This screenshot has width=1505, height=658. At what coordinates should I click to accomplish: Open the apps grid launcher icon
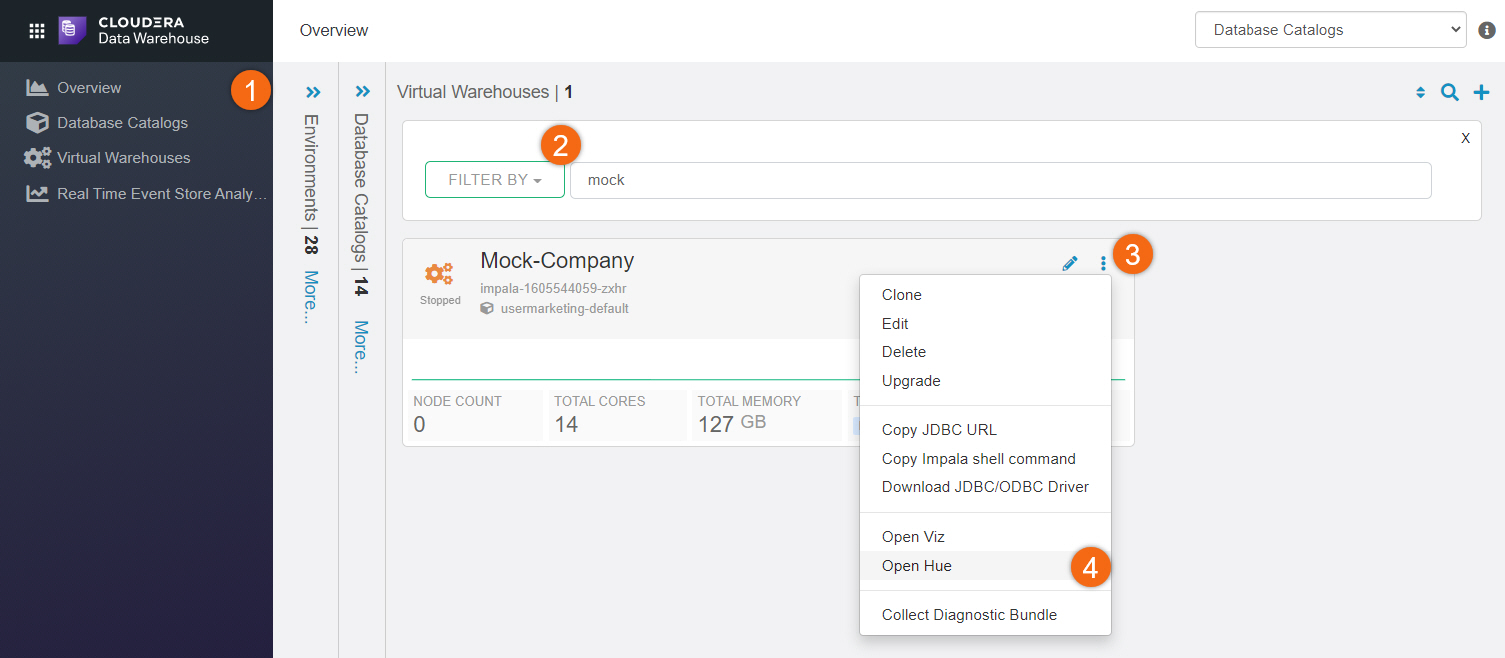37,30
